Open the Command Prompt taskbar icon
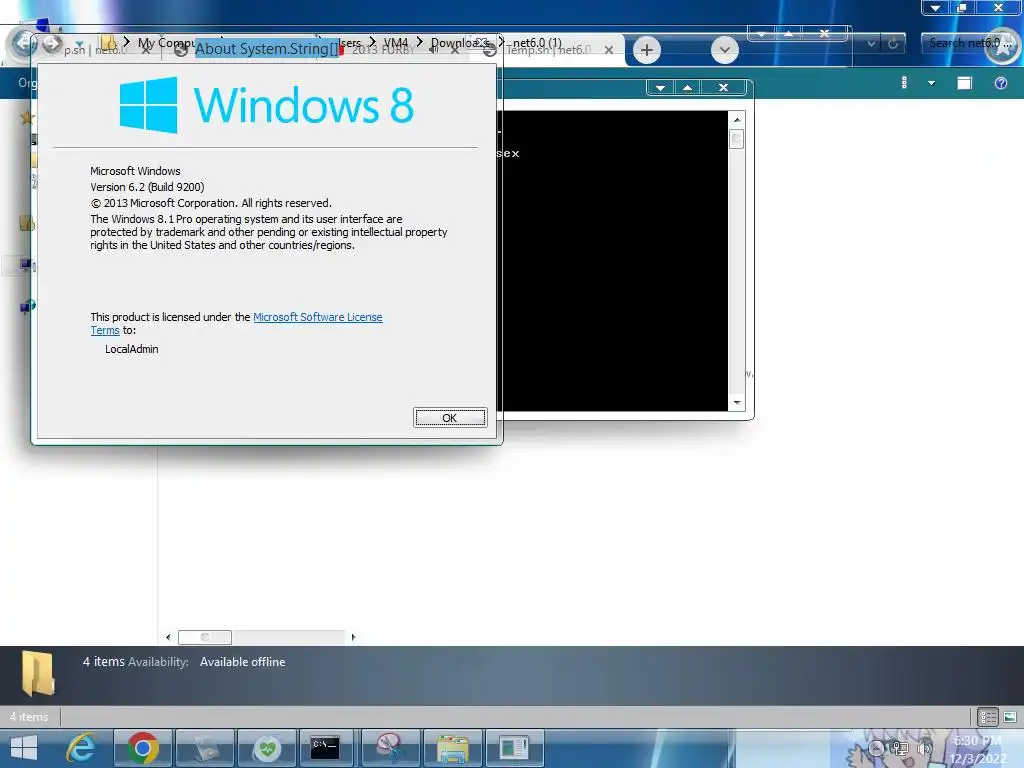The width and height of the screenshot is (1024, 768). tap(325, 748)
